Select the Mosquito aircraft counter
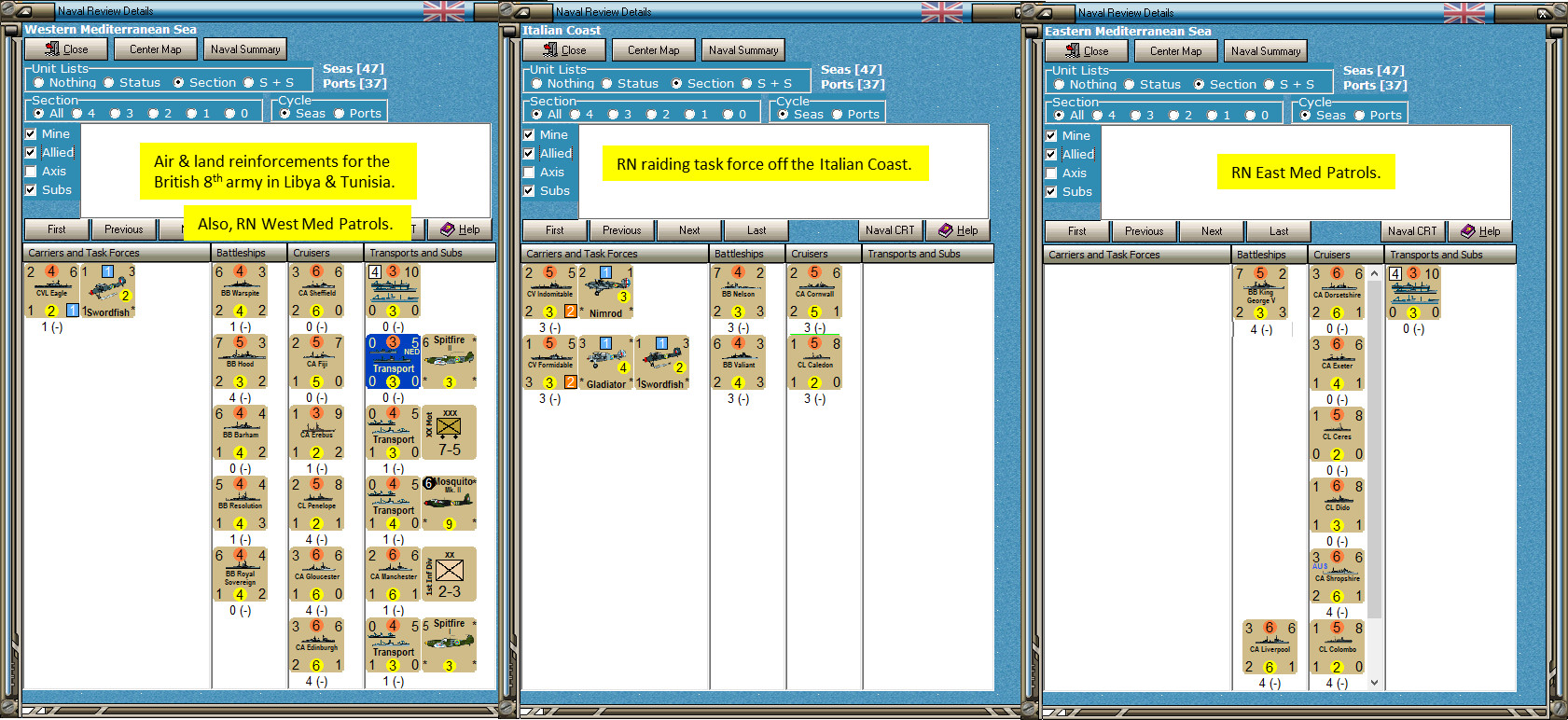This screenshot has width=1568, height=720. 450,504
